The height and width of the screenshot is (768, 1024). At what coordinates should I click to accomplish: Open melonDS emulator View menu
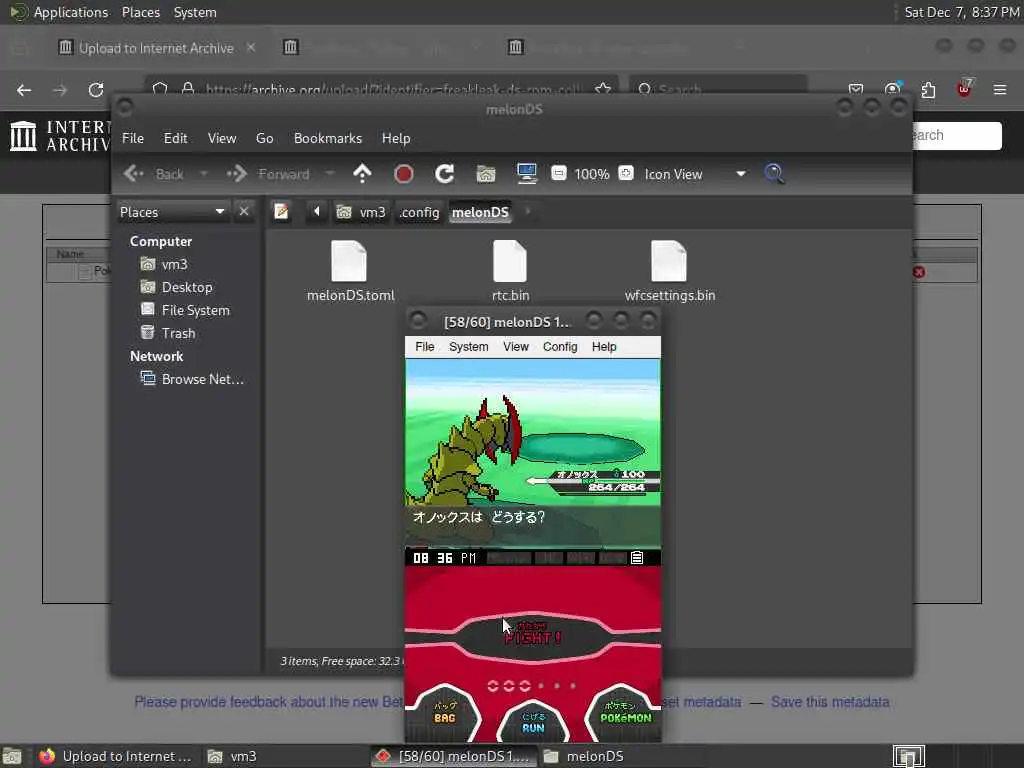click(x=516, y=347)
